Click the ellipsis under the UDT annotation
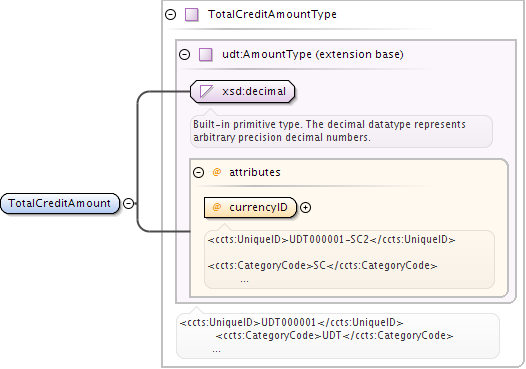 click(x=216, y=350)
